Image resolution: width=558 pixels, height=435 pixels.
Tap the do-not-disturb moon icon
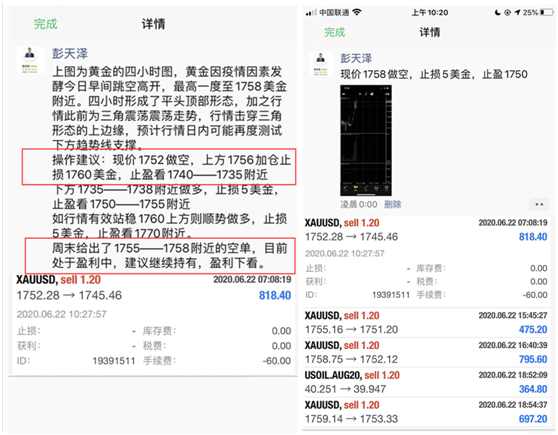click(x=498, y=12)
